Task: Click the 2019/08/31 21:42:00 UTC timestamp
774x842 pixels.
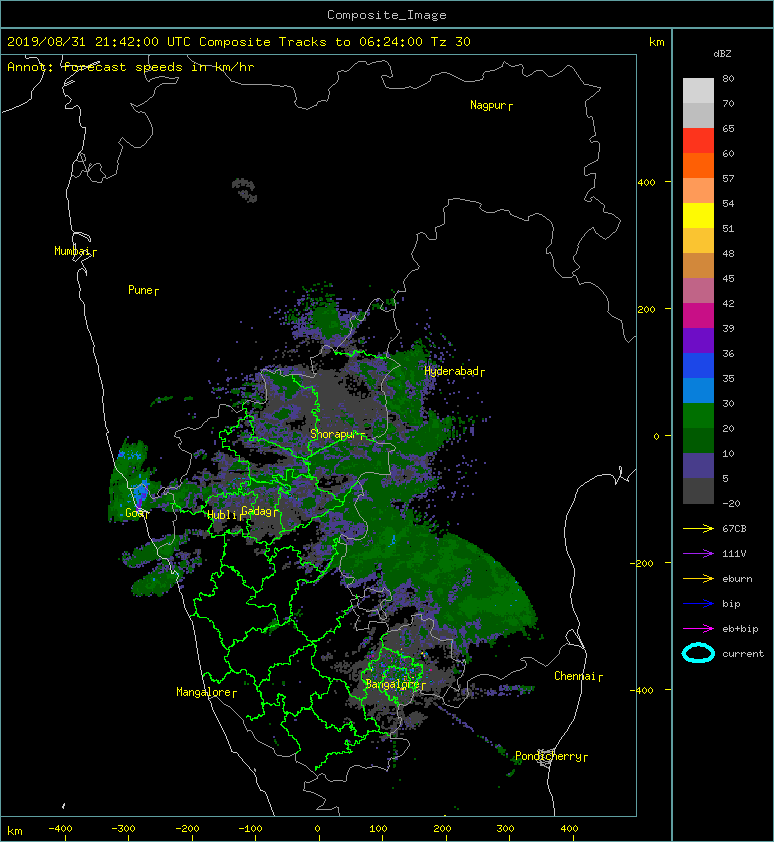Action: click(98, 42)
